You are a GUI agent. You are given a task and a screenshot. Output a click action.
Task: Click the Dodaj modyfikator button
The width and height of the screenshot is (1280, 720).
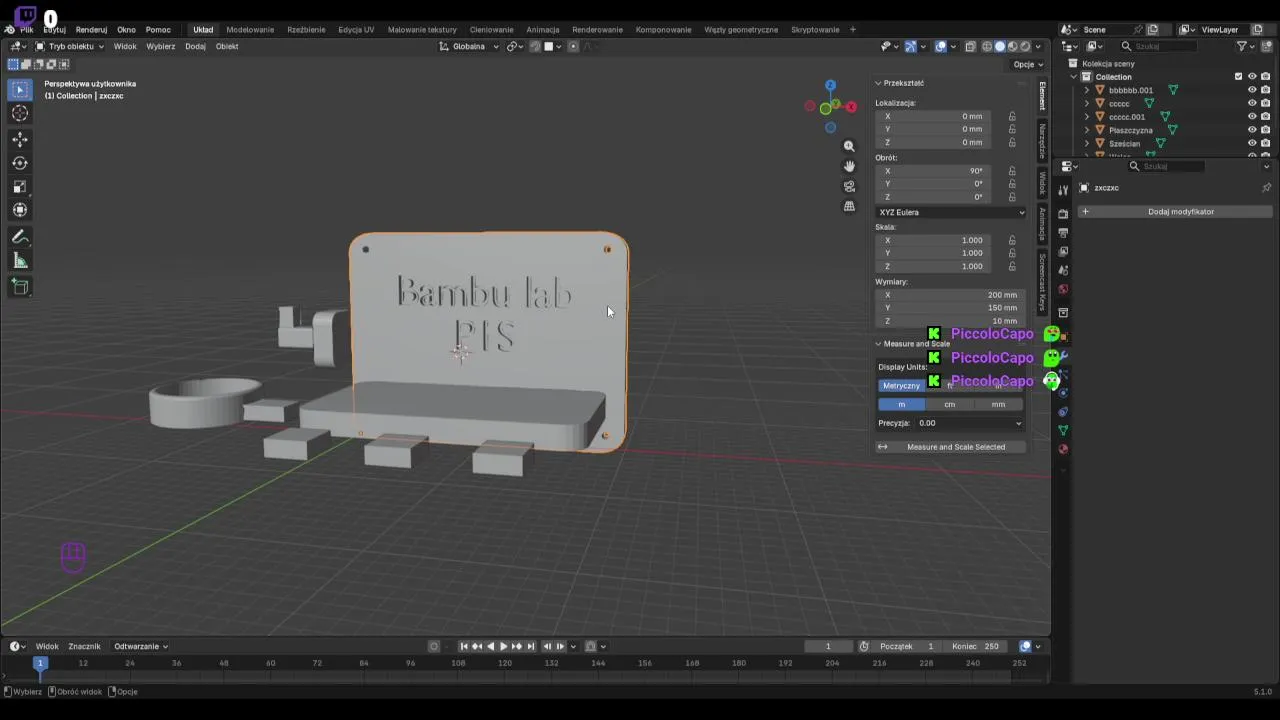click(1174, 211)
